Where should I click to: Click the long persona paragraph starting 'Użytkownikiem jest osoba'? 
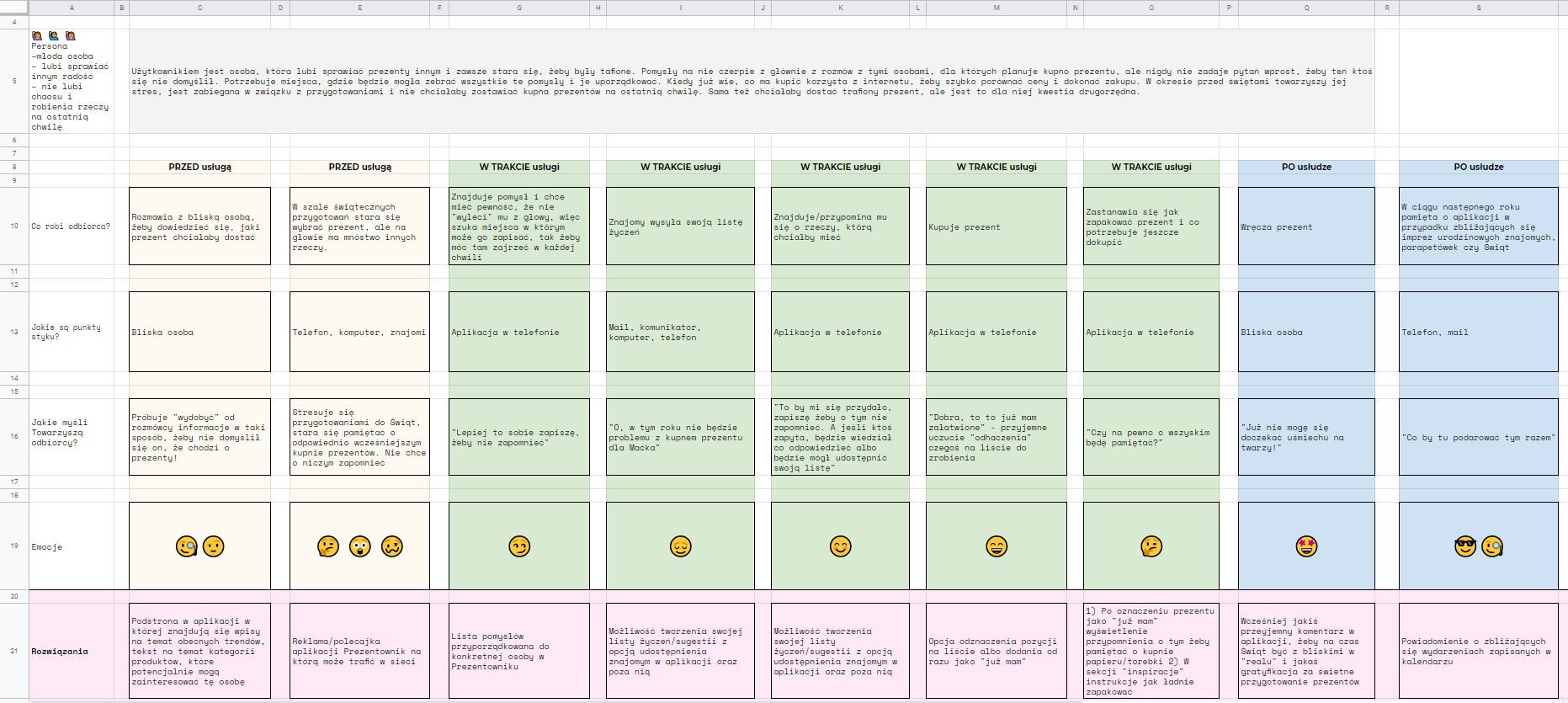pos(752,82)
